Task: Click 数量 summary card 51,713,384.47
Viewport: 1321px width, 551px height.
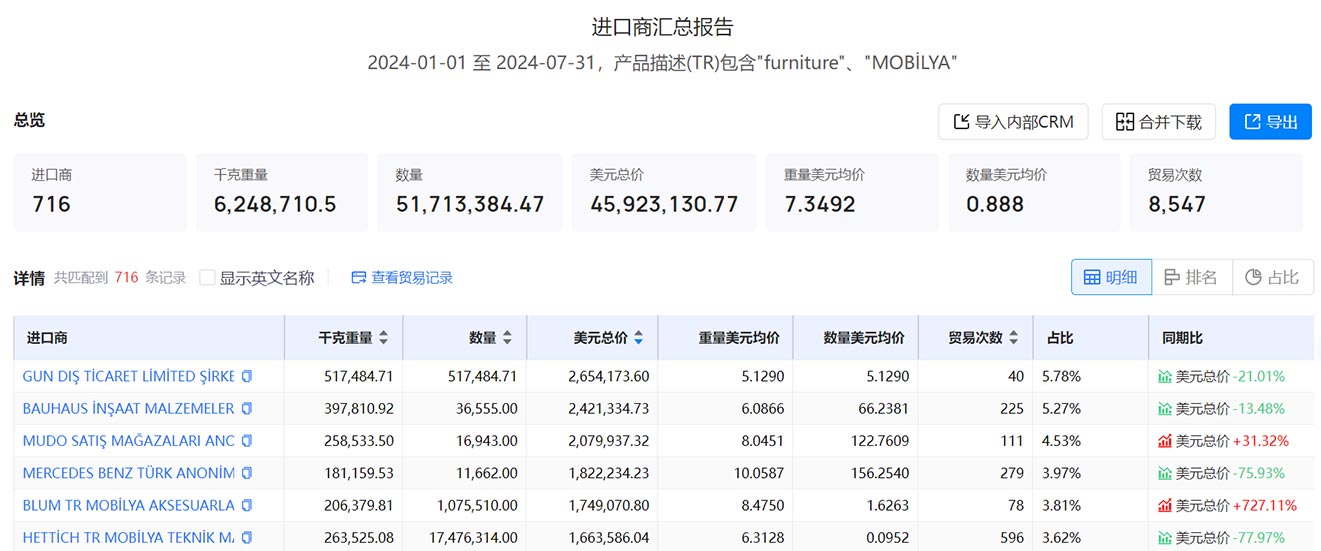Action: 470,192
